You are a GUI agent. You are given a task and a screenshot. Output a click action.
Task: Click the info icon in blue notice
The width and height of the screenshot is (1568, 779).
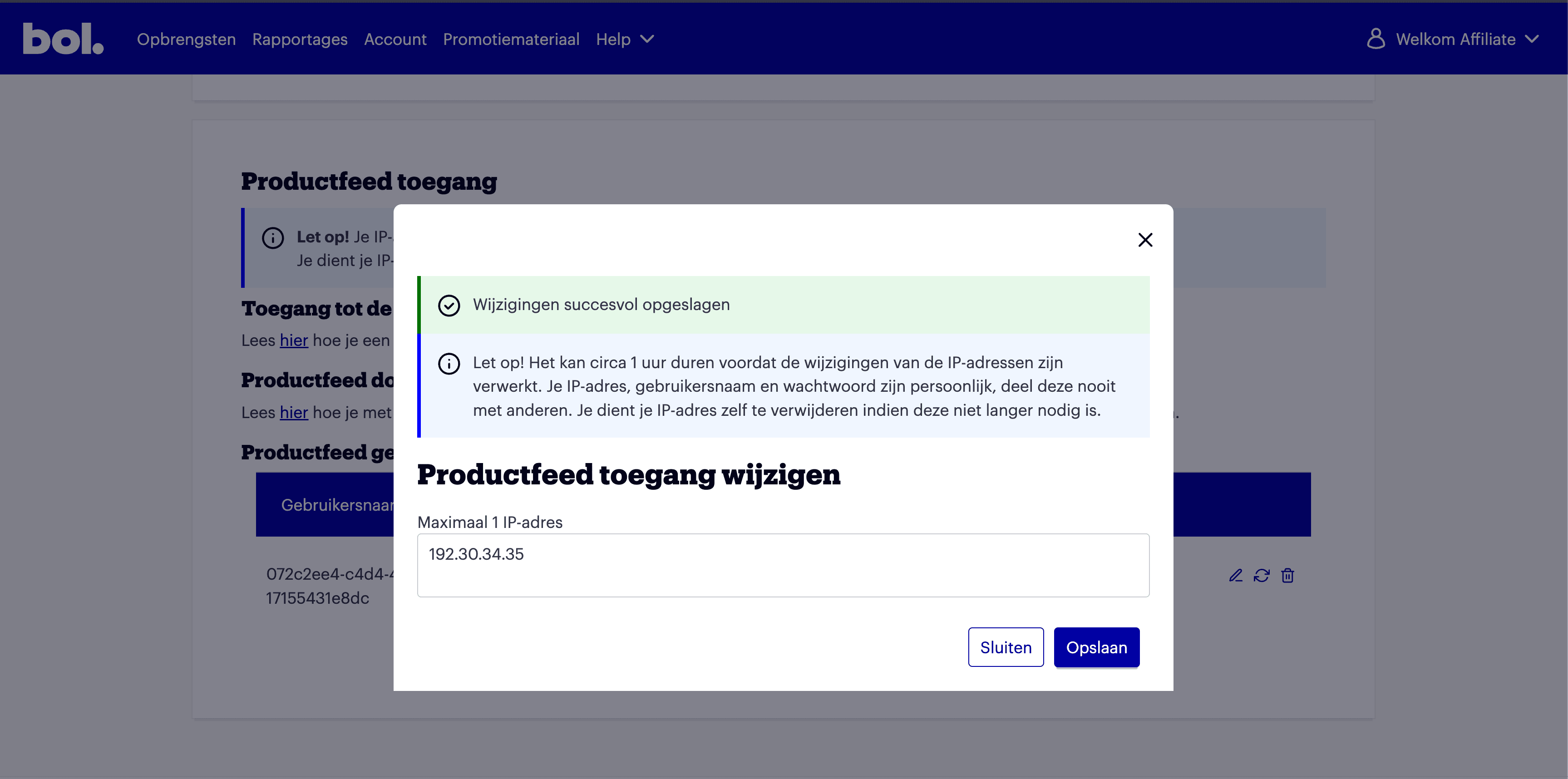tap(449, 364)
